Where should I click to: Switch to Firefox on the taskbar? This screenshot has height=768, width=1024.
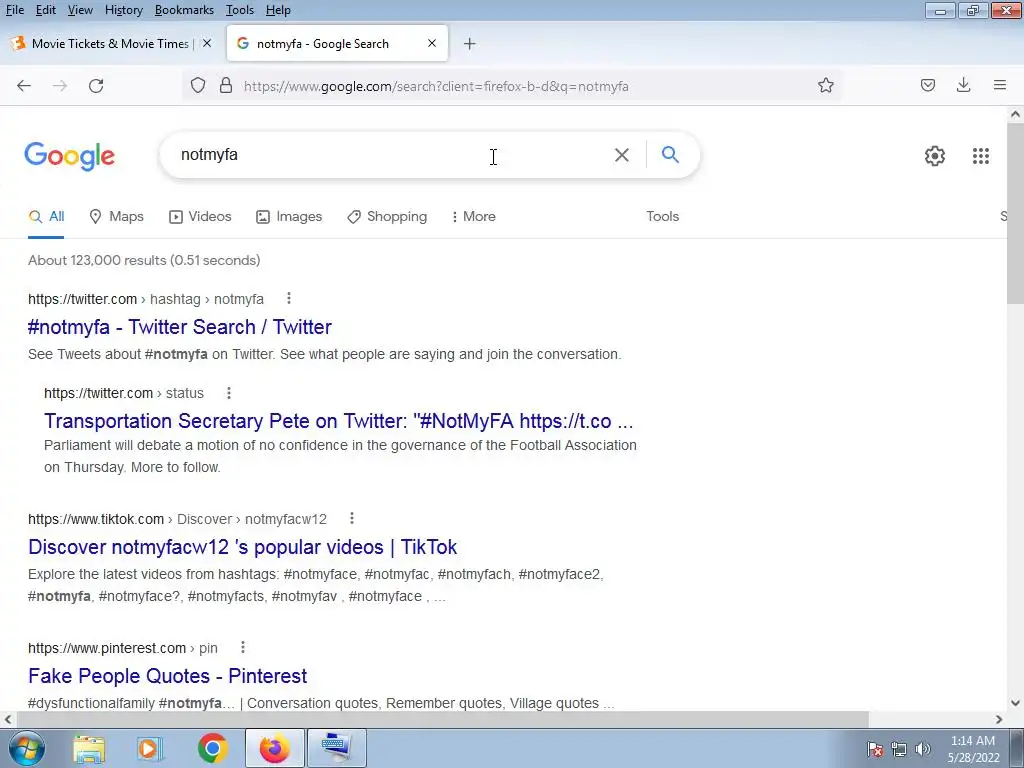[x=275, y=748]
